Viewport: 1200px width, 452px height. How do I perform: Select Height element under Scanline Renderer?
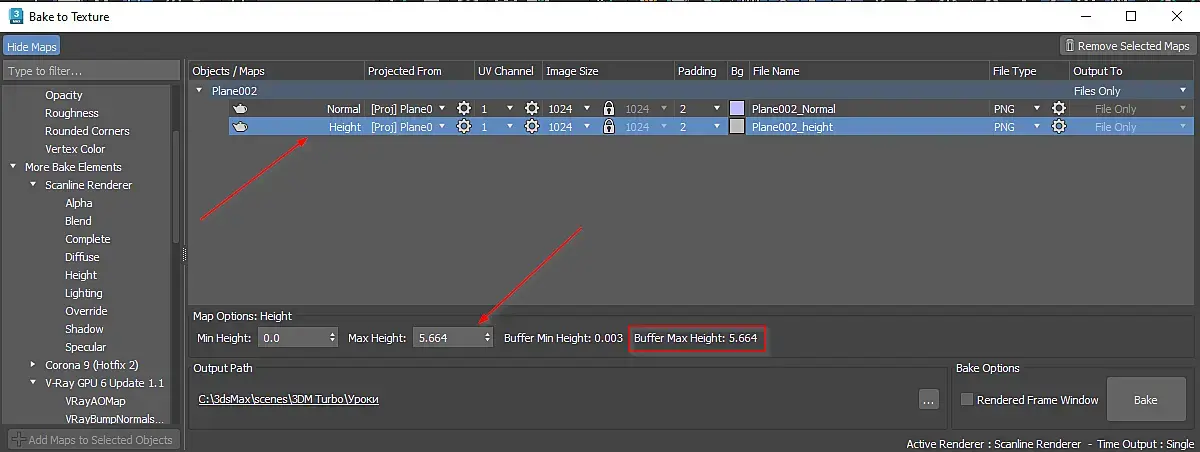tap(81, 275)
